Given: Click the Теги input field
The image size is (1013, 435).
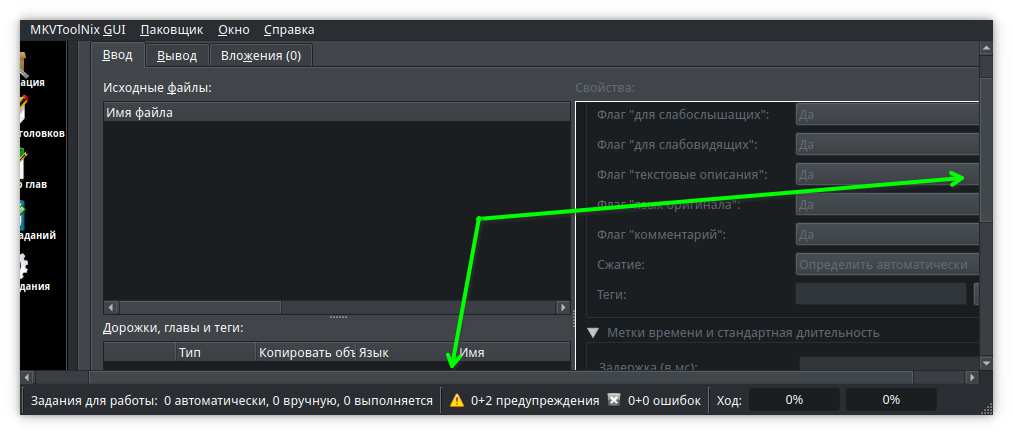Looking at the screenshot, I should click(880, 294).
